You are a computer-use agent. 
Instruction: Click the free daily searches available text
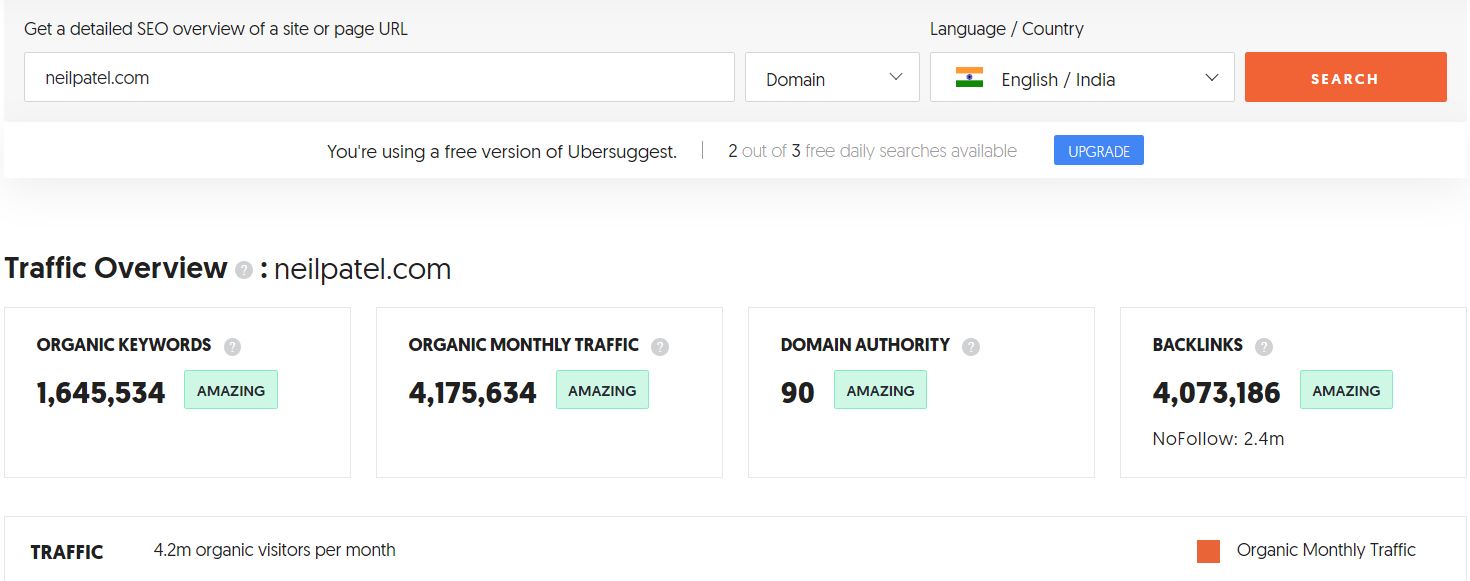point(872,151)
